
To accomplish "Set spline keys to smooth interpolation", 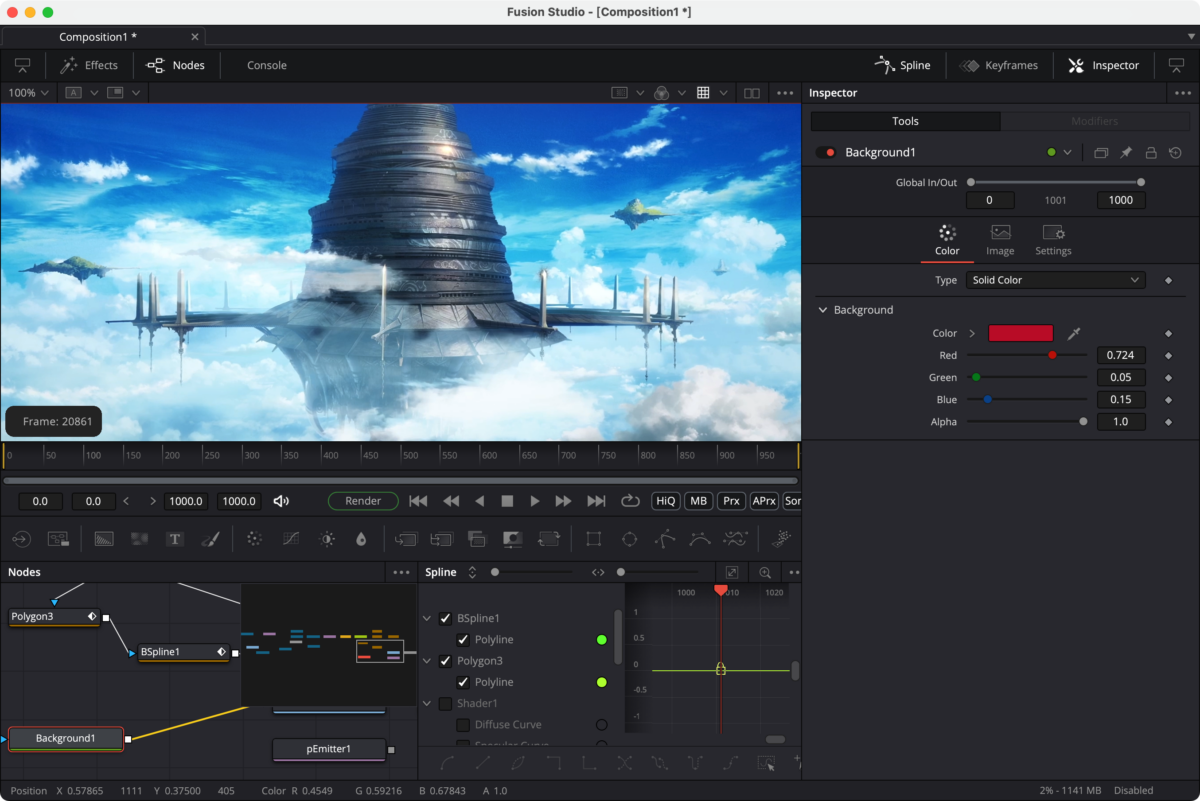I will pos(448,763).
